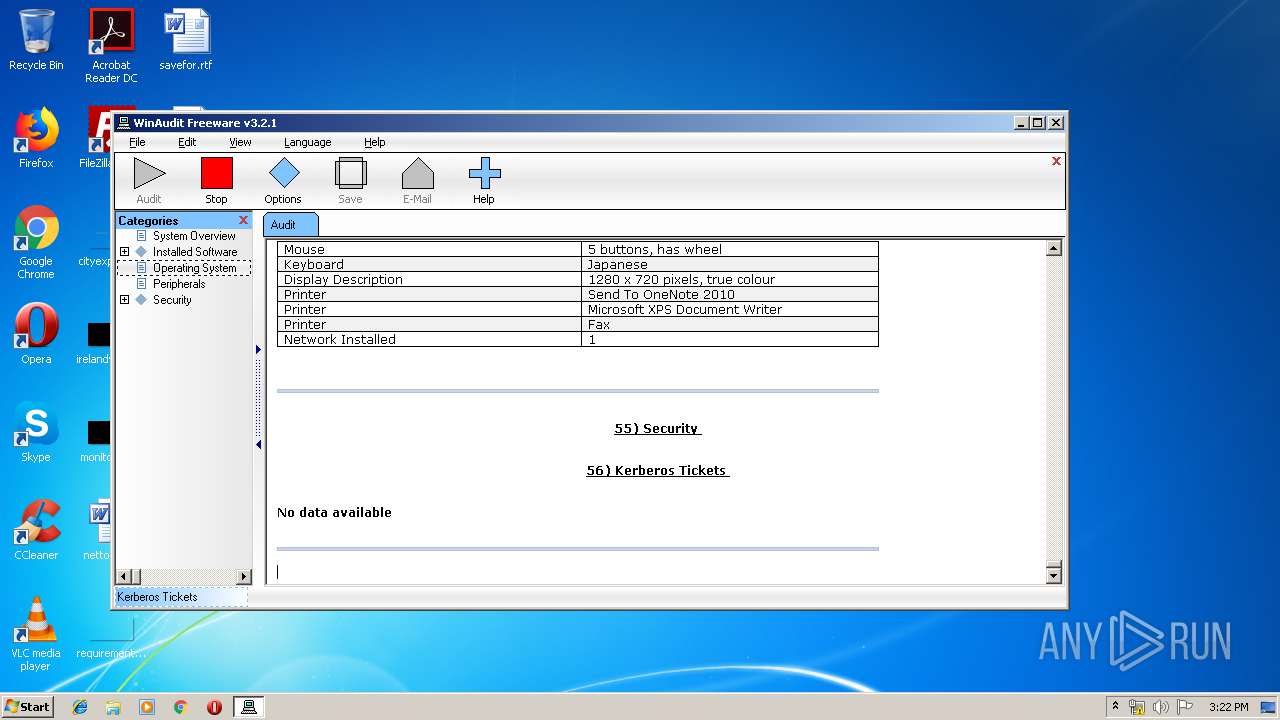Open the savefor.rtf desktop file
The image size is (1280, 720).
pyautogui.click(x=186, y=40)
